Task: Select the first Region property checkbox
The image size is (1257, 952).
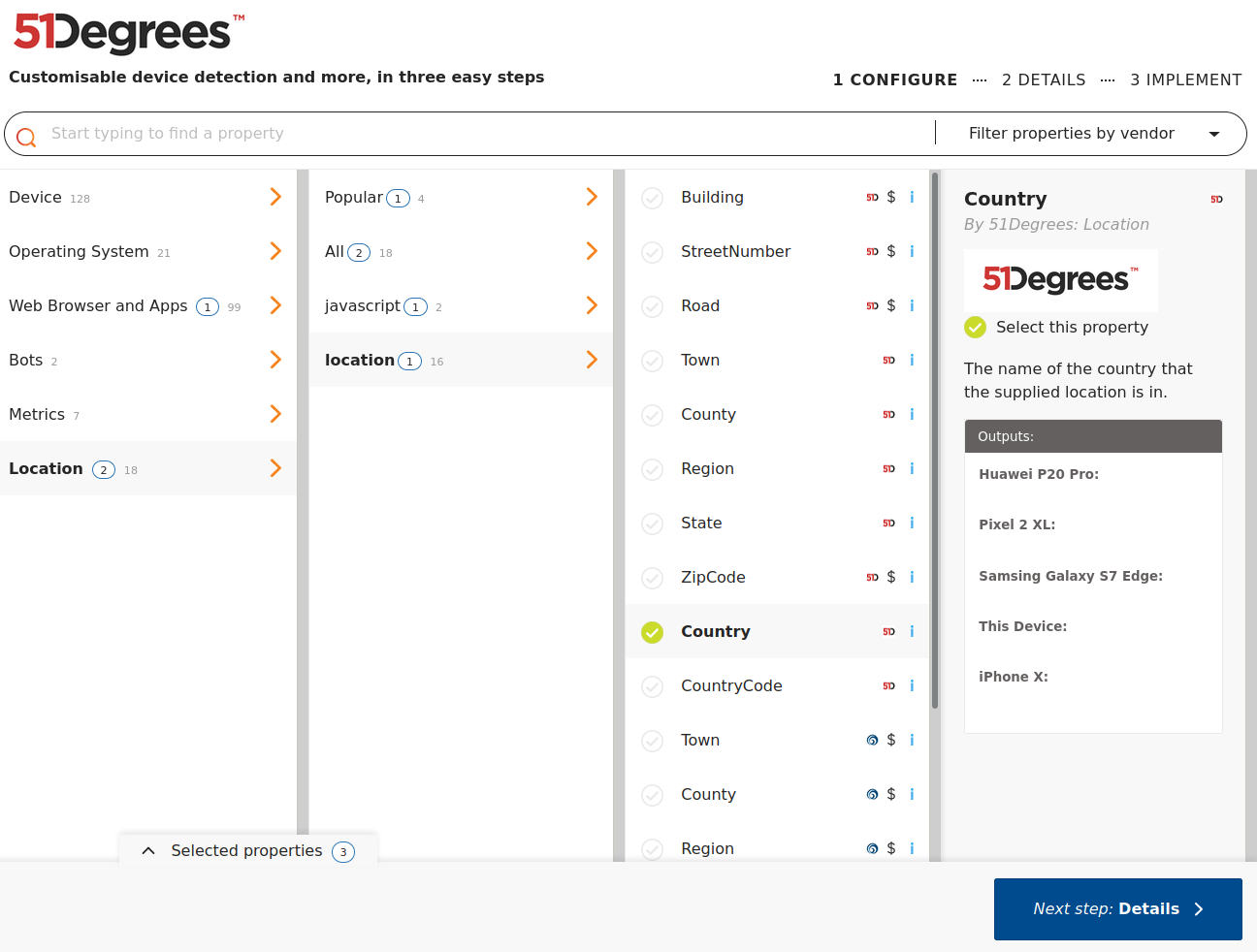Action: tap(653, 469)
